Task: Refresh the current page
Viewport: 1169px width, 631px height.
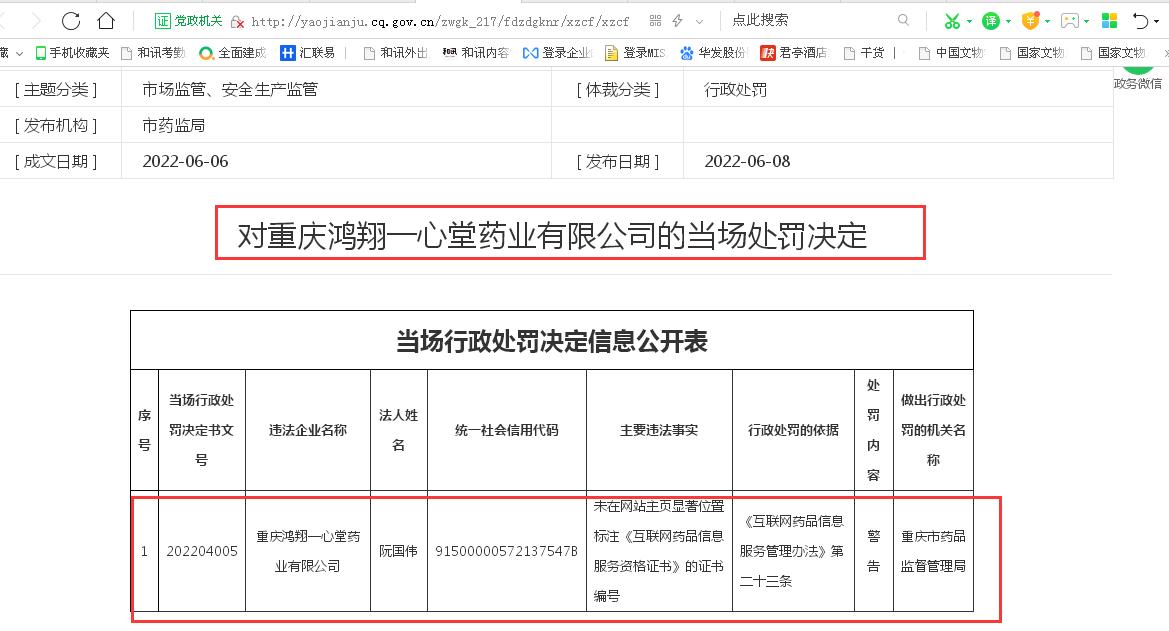Action: (69, 20)
